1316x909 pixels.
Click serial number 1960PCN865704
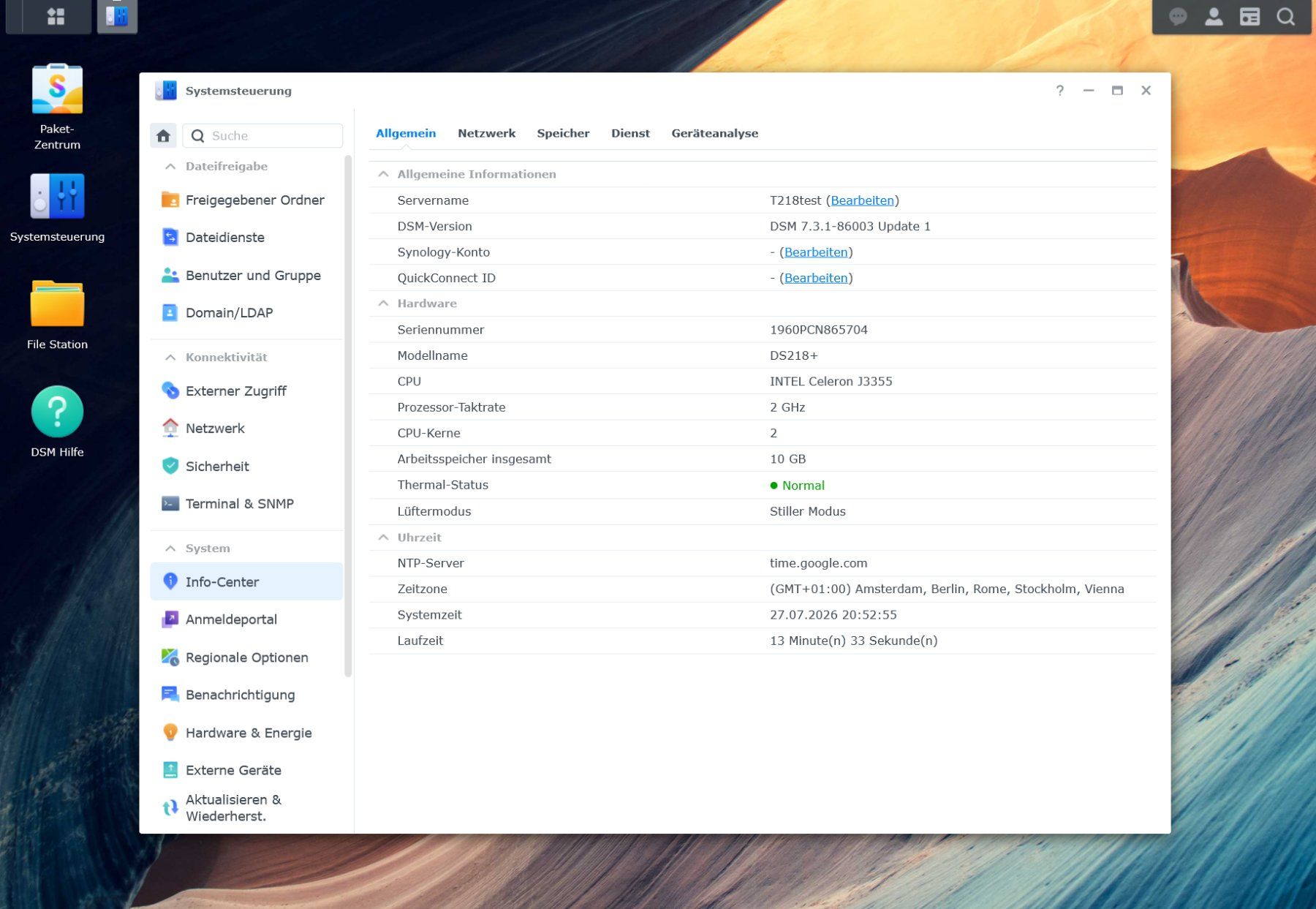point(818,330)
